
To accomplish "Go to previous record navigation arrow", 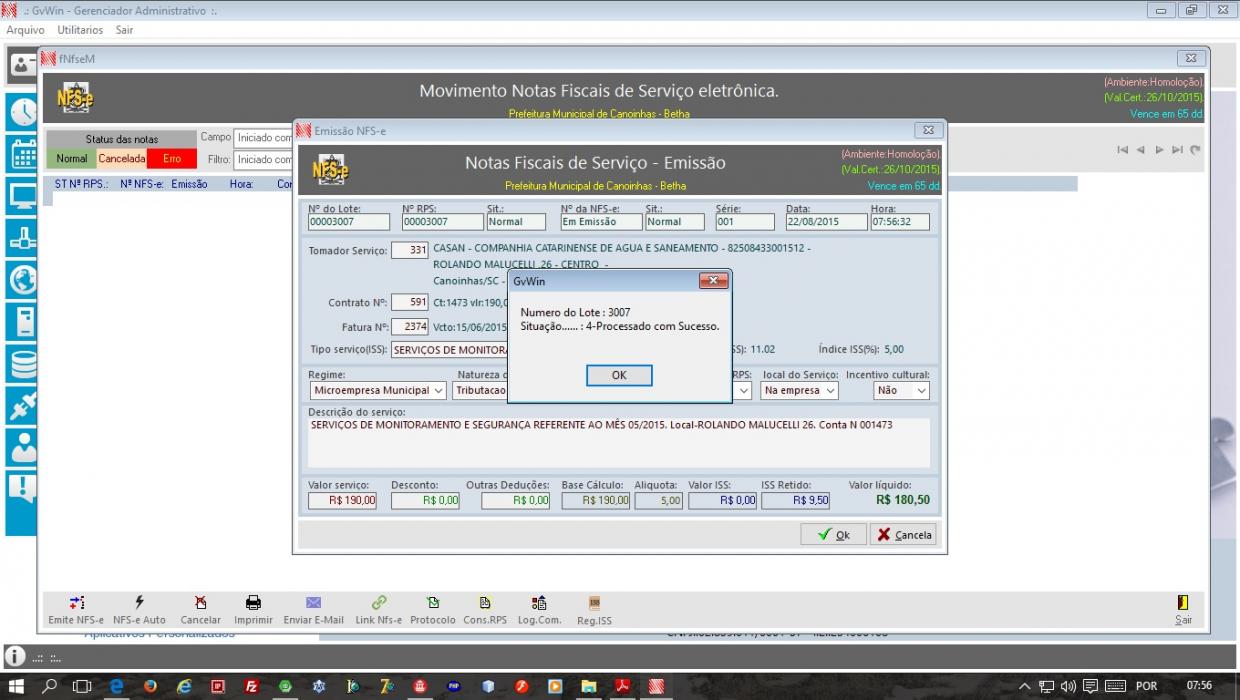I will [1141, 150].
